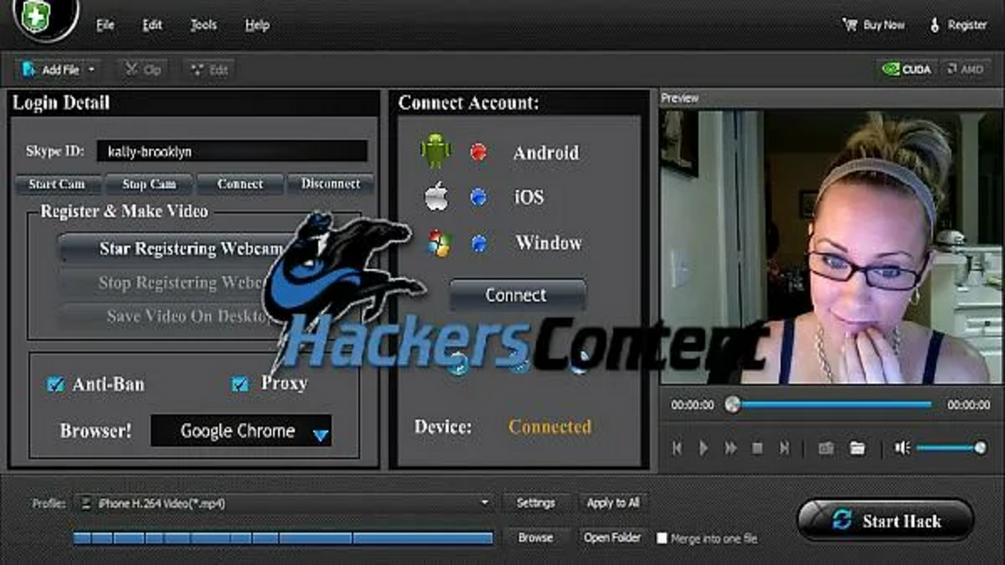Select the Android radio button

478,152
